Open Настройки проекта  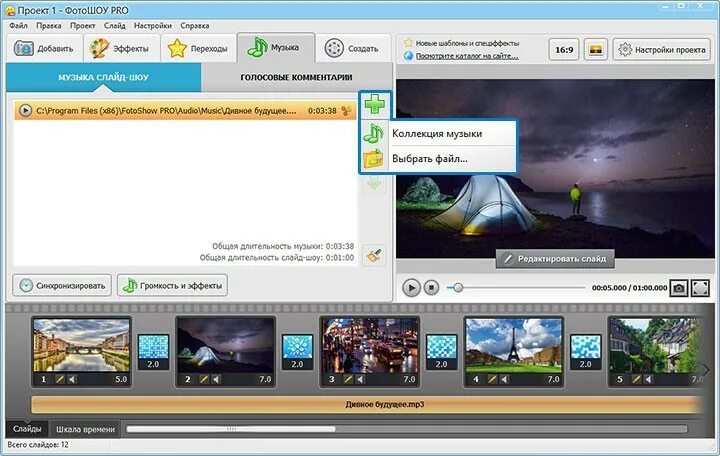(x=662, y=49)
